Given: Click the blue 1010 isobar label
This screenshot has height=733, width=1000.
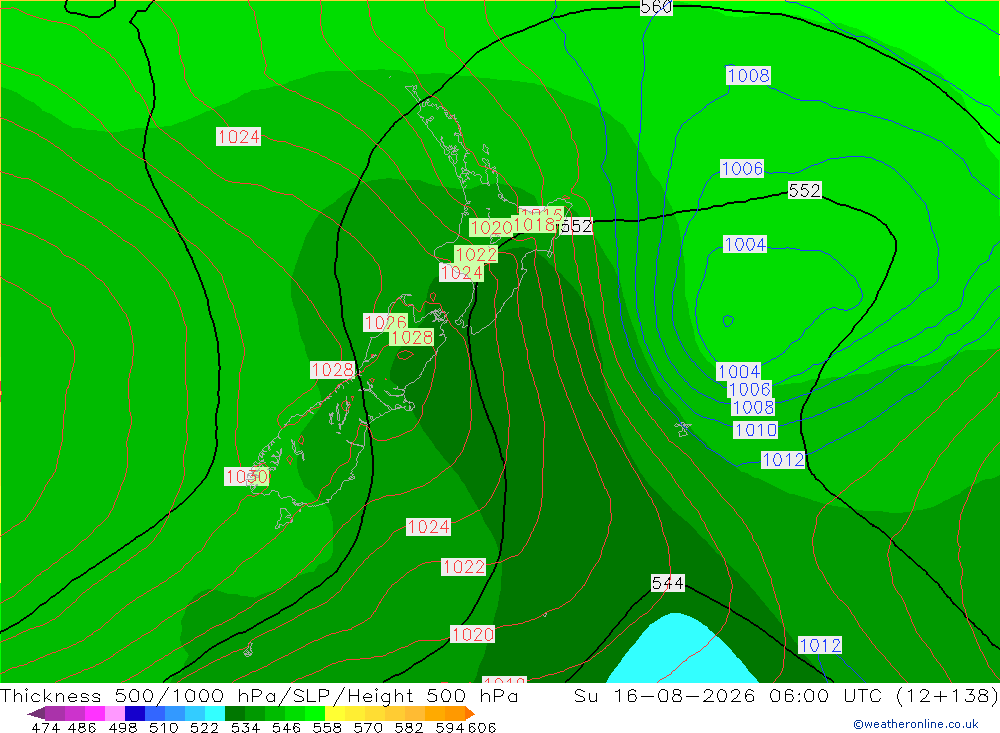Looking at the screenshot, I should tap(756, 430).
